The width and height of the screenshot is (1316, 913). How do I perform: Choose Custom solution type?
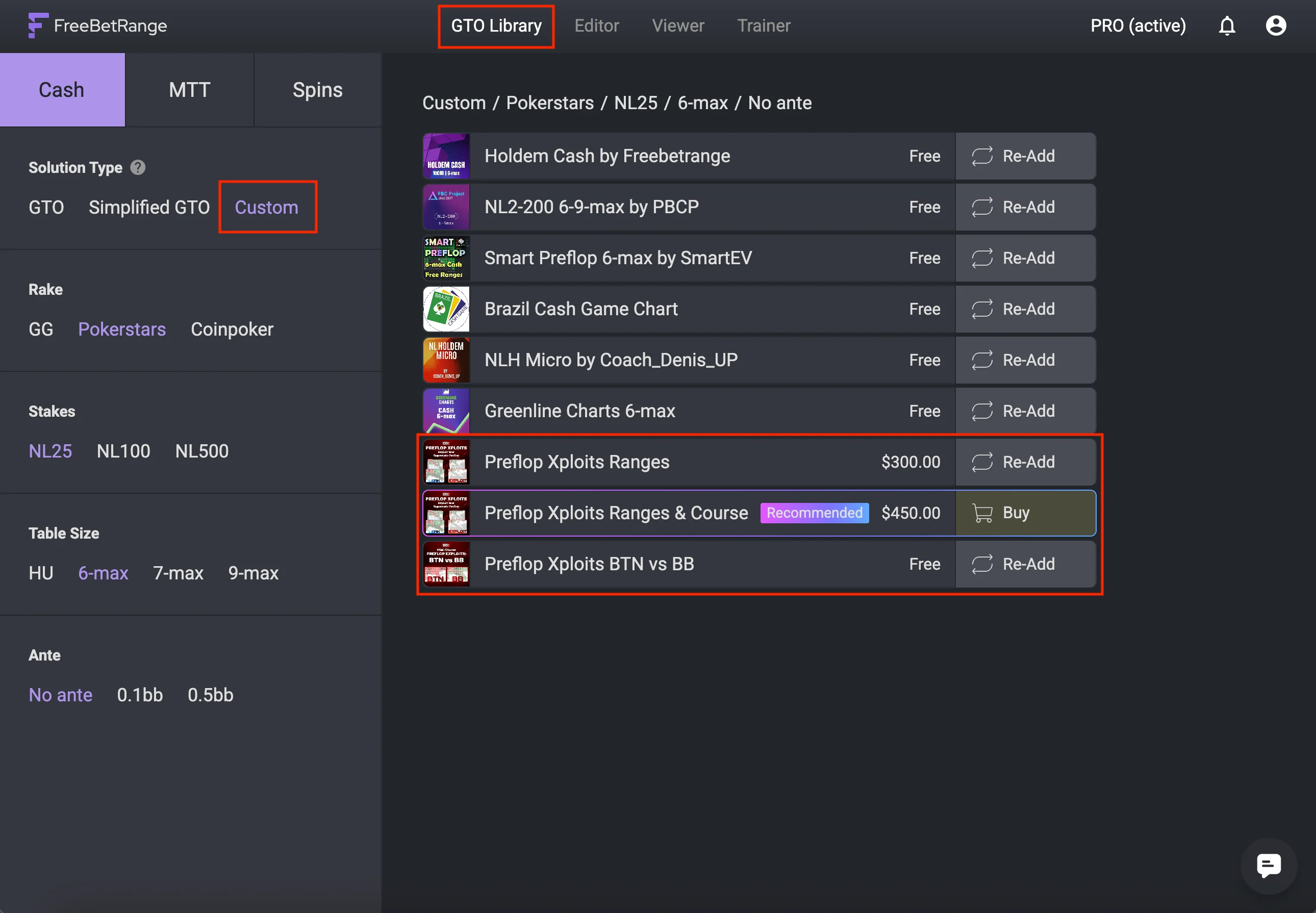click(267, 207)
